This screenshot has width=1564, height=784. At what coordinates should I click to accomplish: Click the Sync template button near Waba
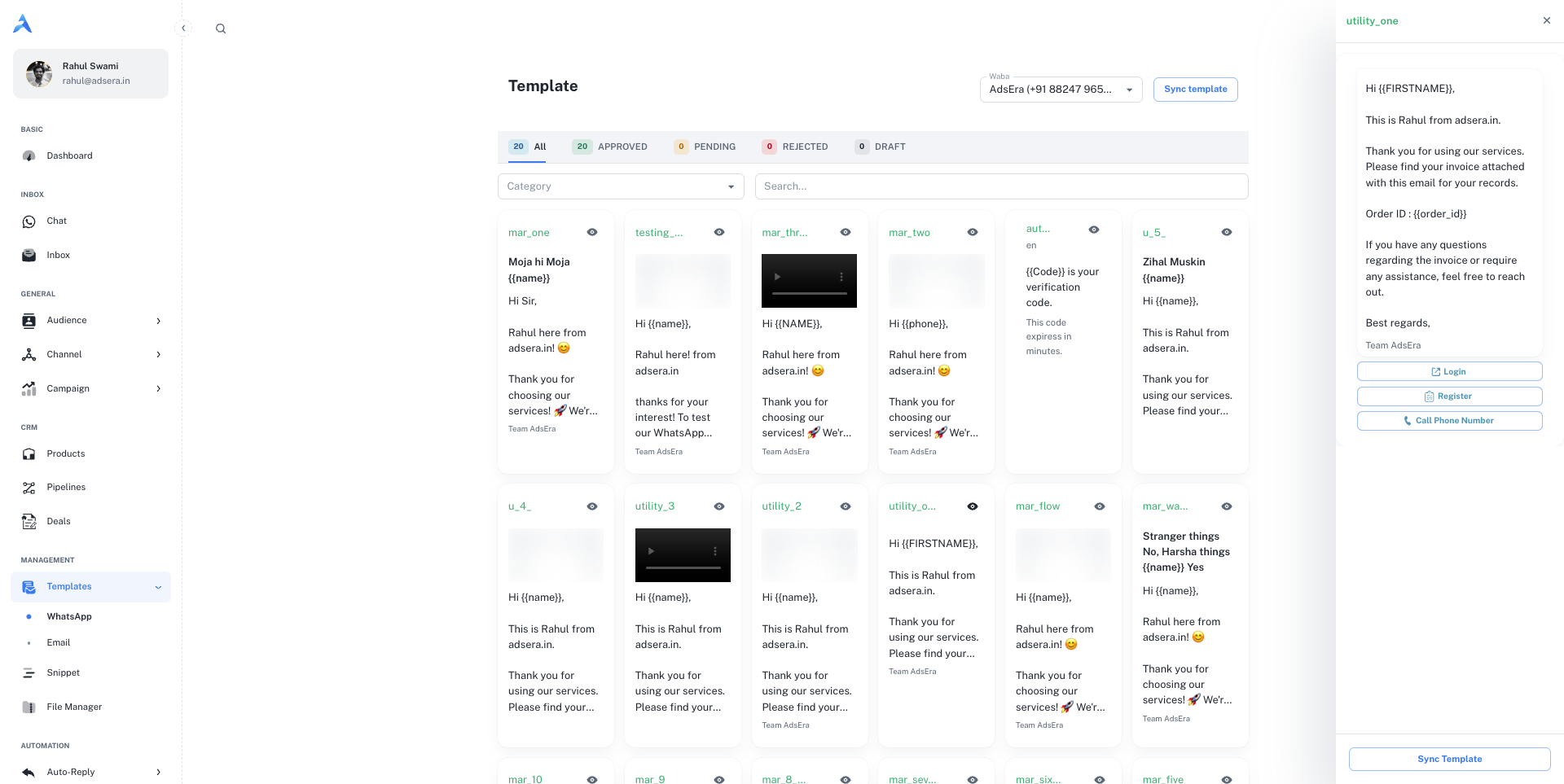[1195, 90]
